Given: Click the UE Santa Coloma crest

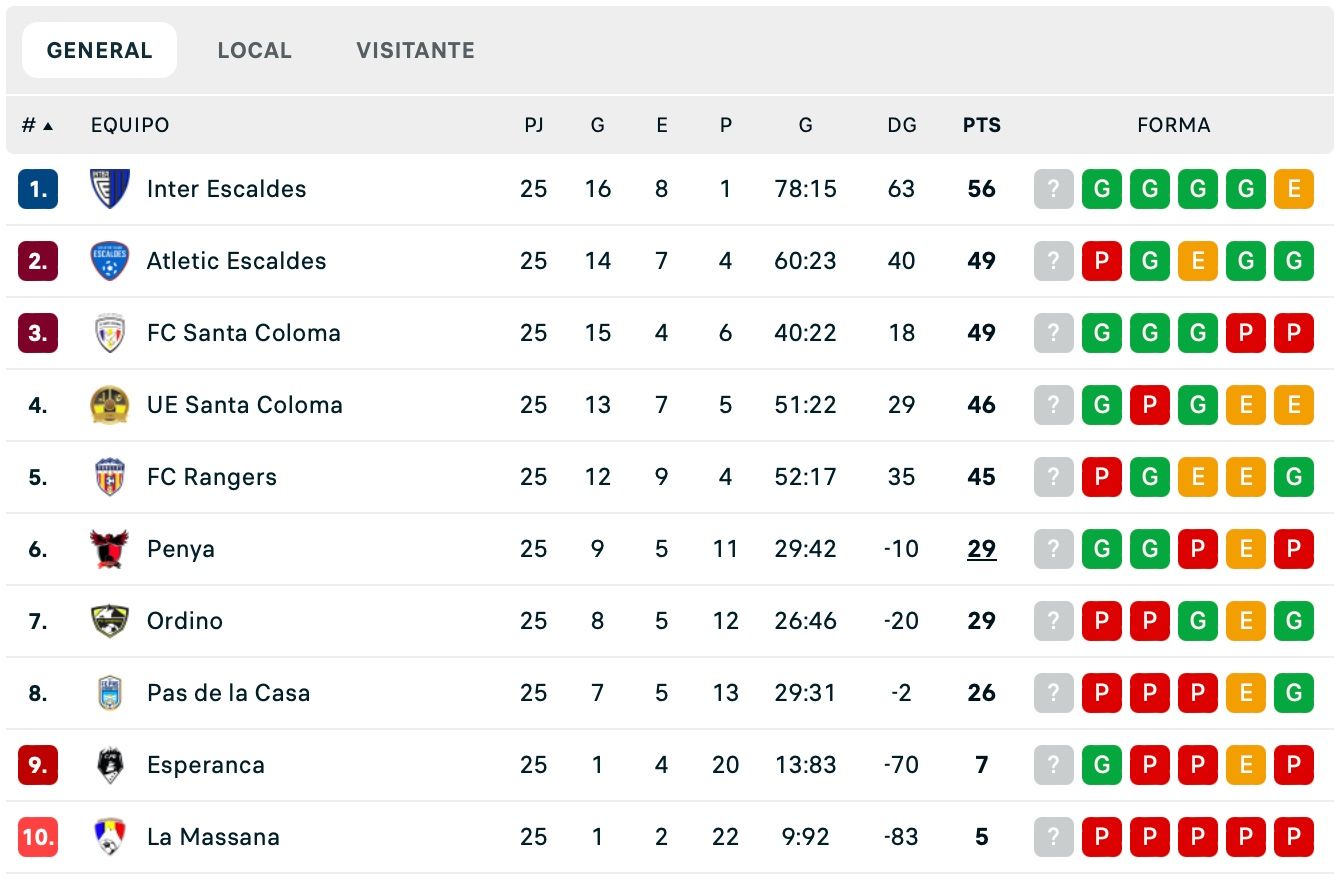Looking at the screenshot, I should 110,404.
